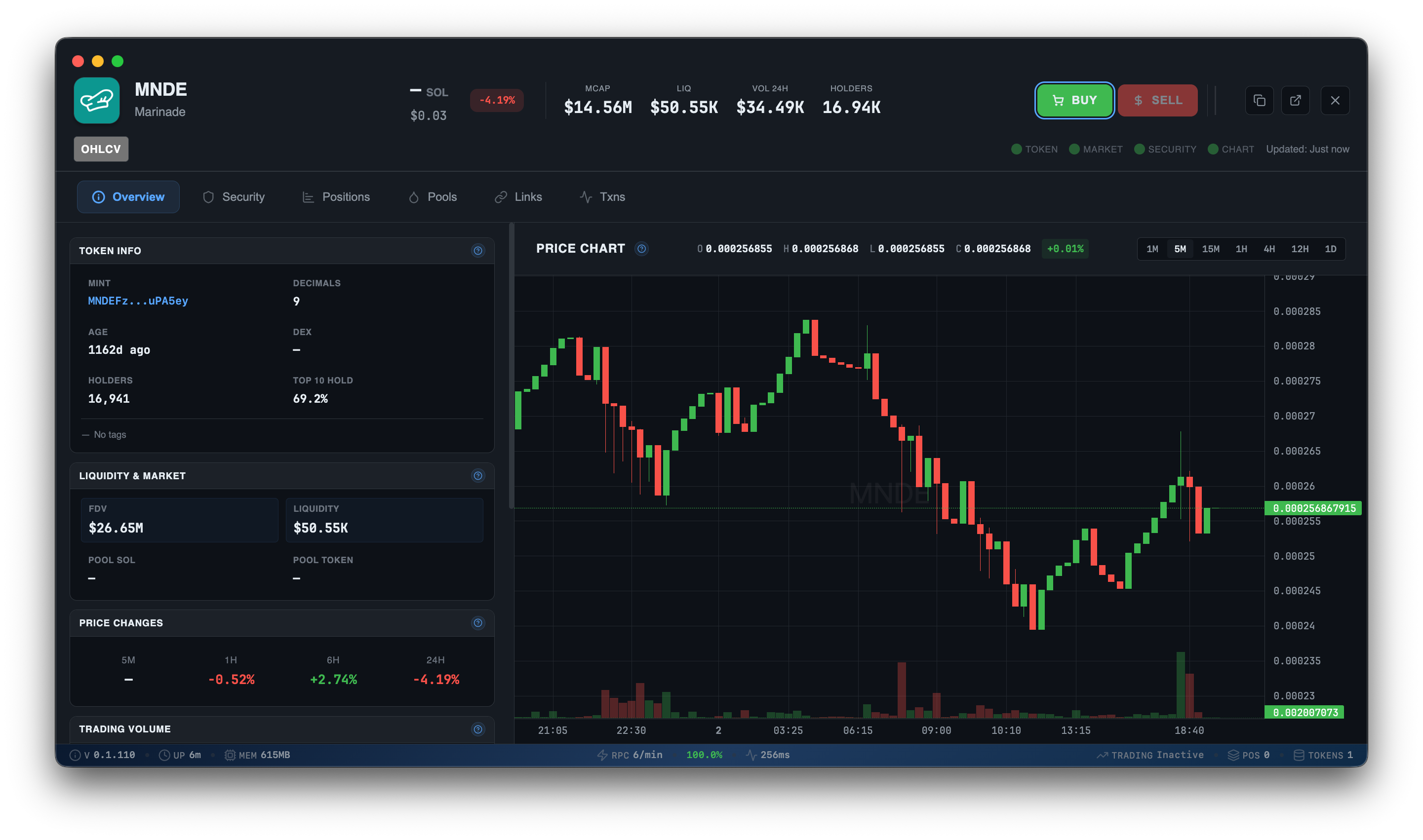Click the help icon on Token Info panel
Image resolution: width=1423 pixels, height=840 pixels.
[x=478, y=251]
